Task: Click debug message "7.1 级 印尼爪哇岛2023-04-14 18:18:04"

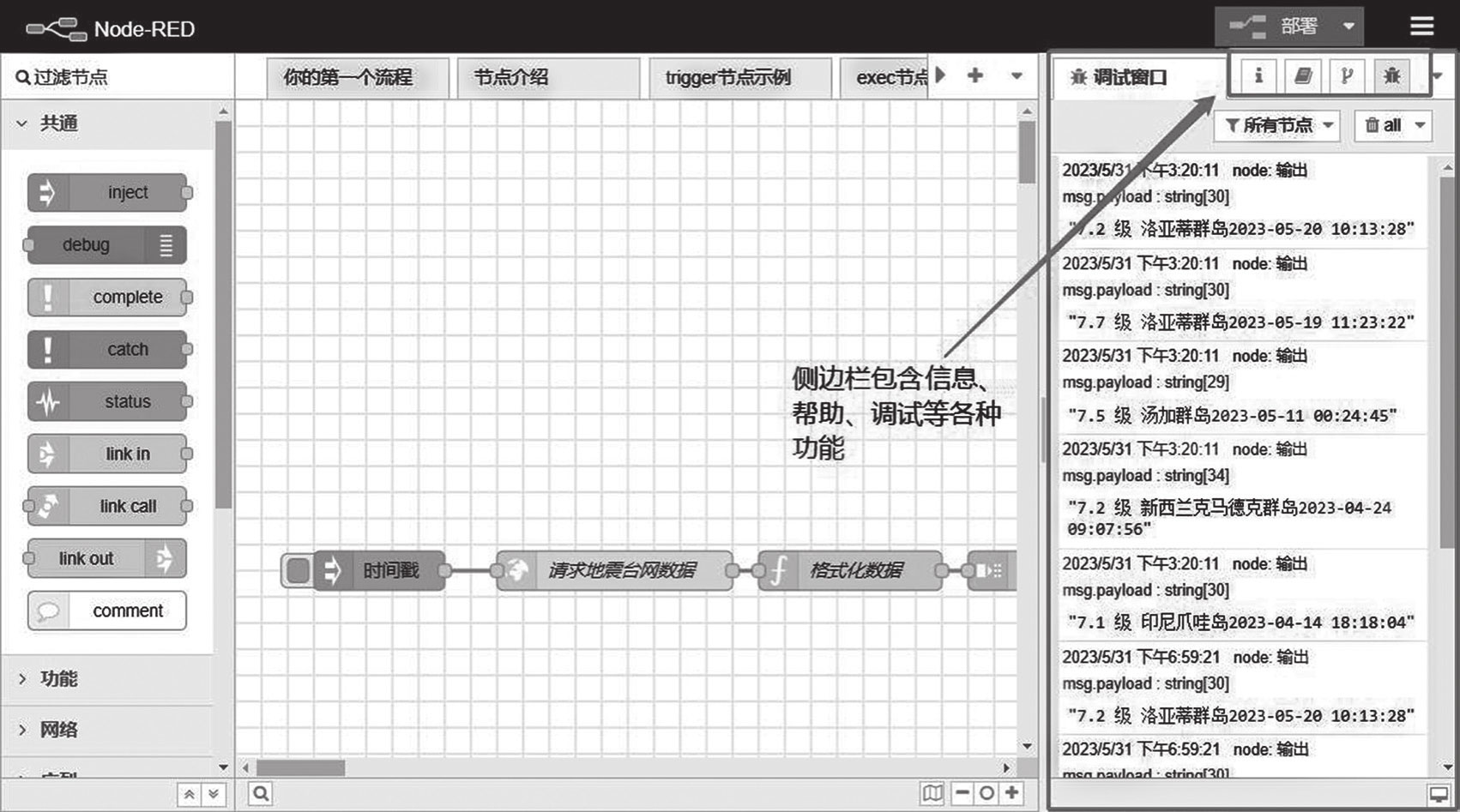Action: [x=1241, y=623]
